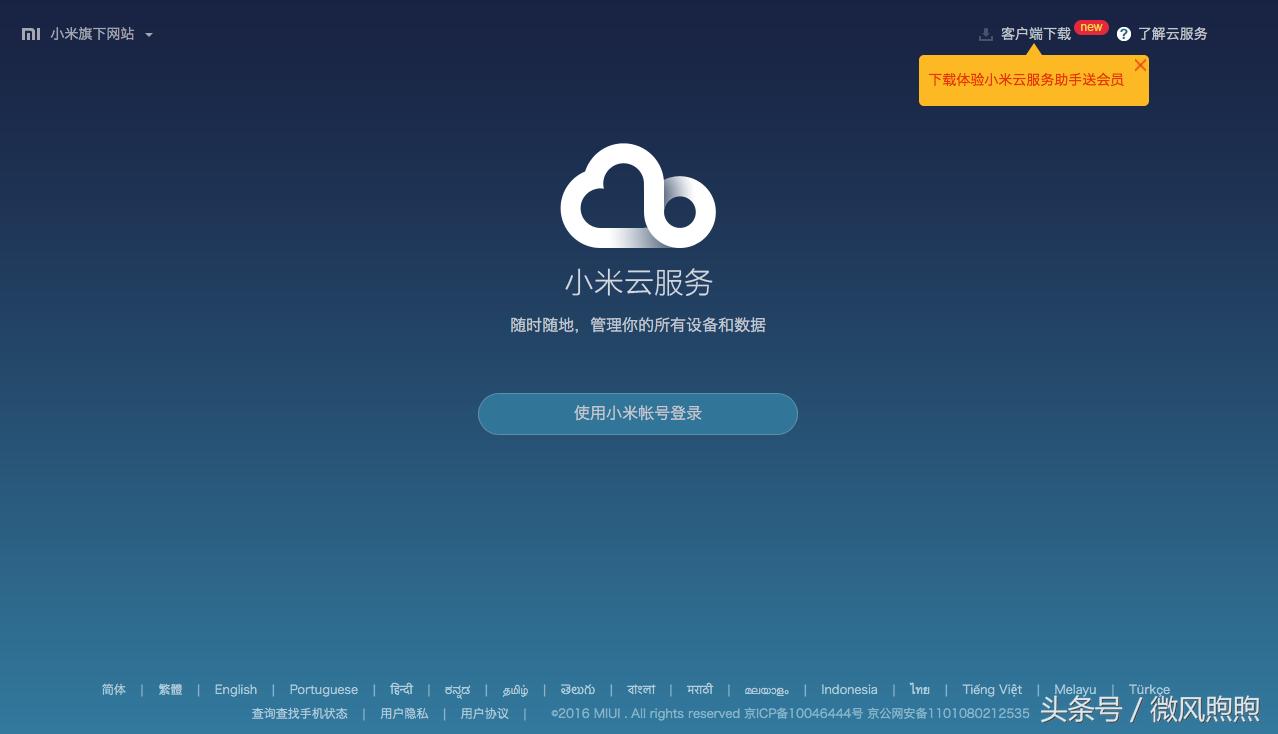This screenshot has height=734, width=1278.
Task: Click the 'new' badge near 客户端下载
Action: point(1091,27)
